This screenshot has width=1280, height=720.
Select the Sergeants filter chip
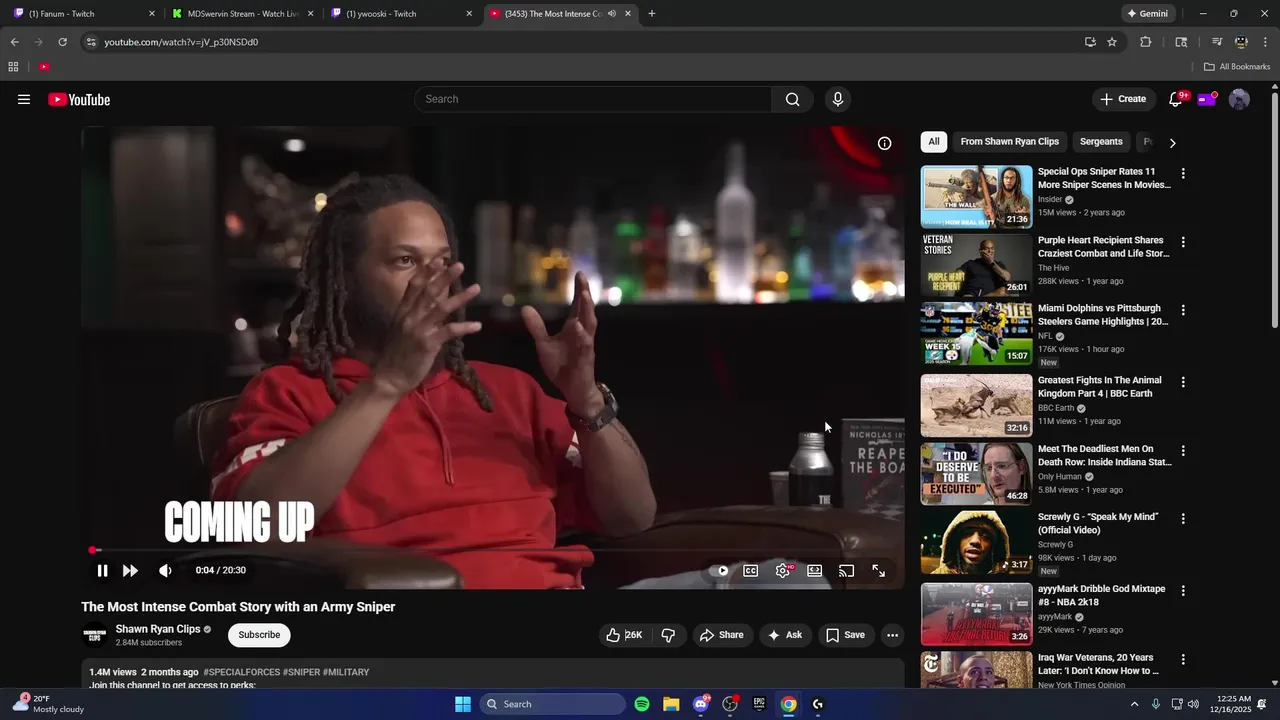1101,142
